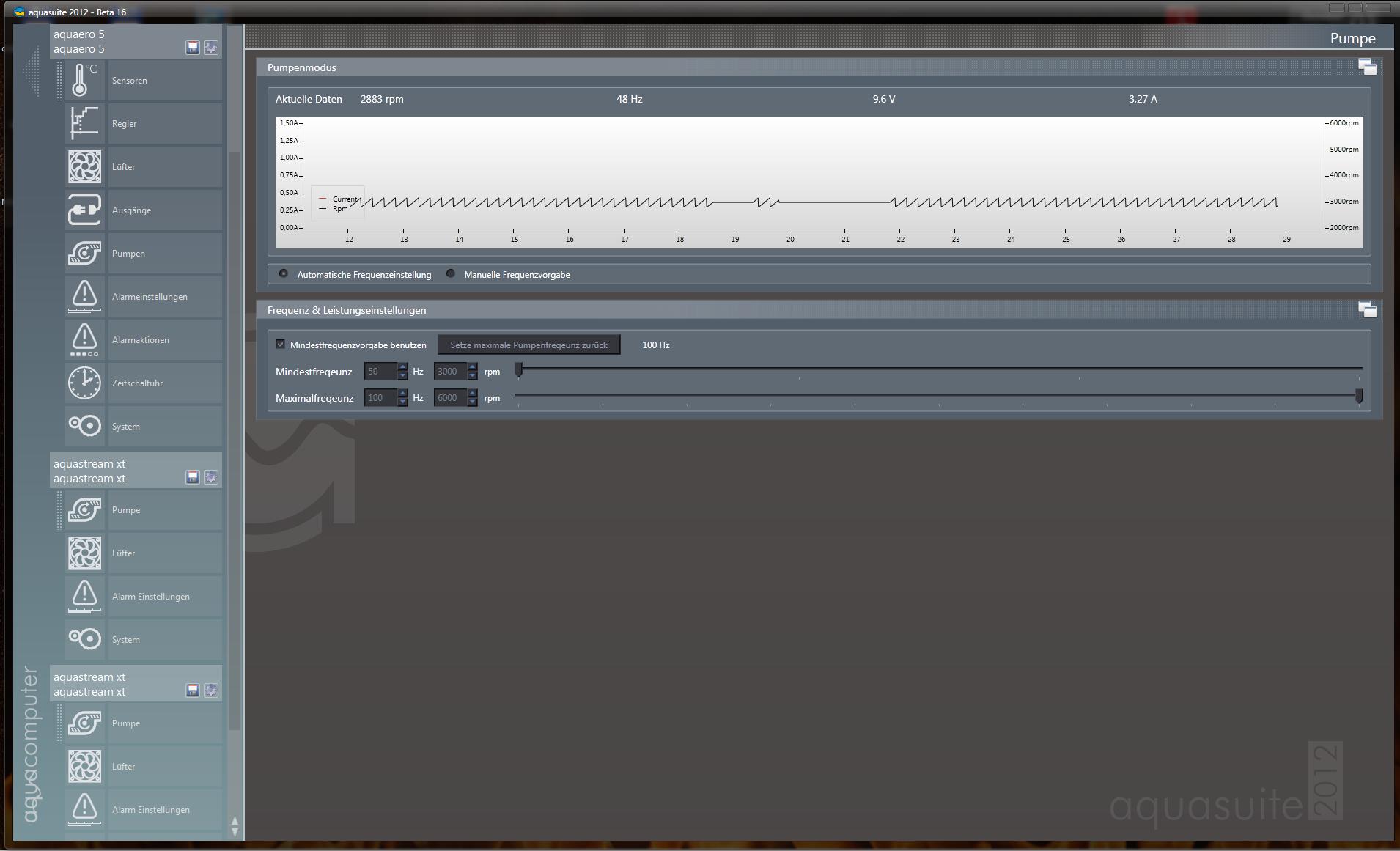Open aquaero 5 System settings
Image resolution: width=1400 pixels, height=851 pixels.
point(143,427)
